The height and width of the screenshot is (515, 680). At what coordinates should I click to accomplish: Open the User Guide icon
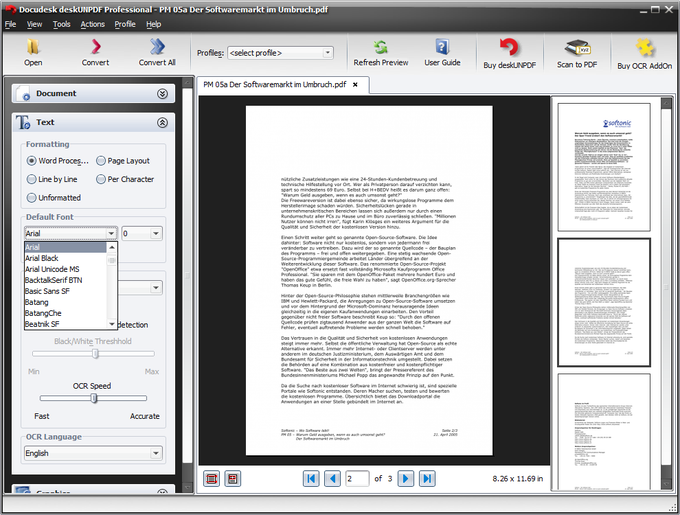point(442,47)
